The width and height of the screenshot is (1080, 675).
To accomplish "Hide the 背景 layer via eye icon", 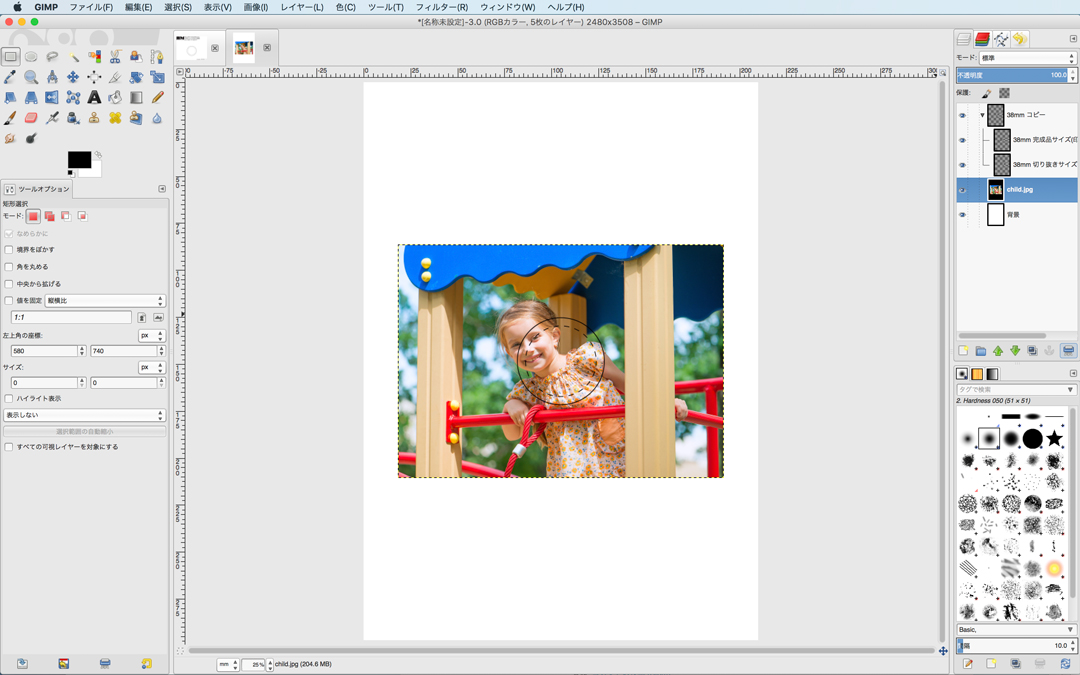I will 962,215.
